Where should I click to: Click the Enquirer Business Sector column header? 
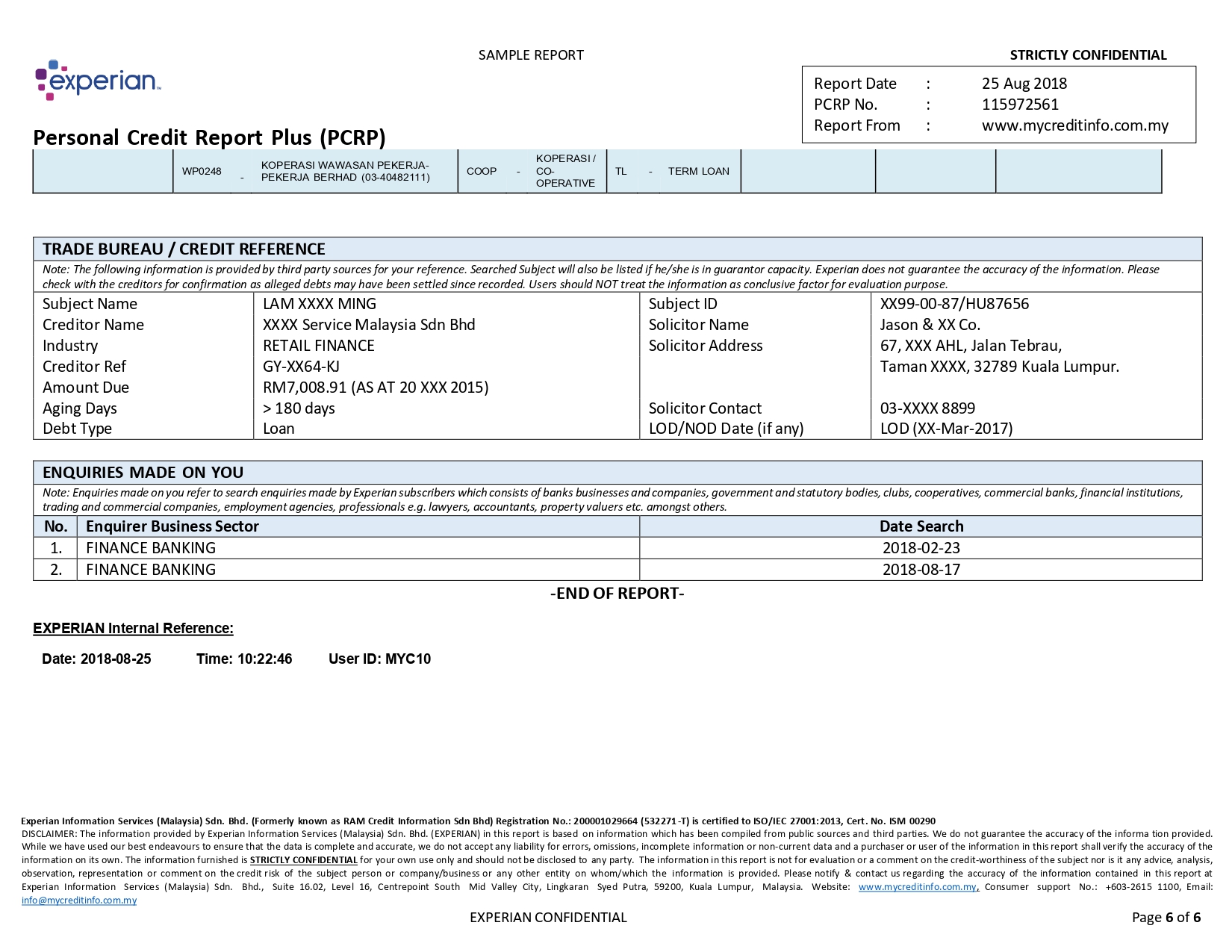172,526
